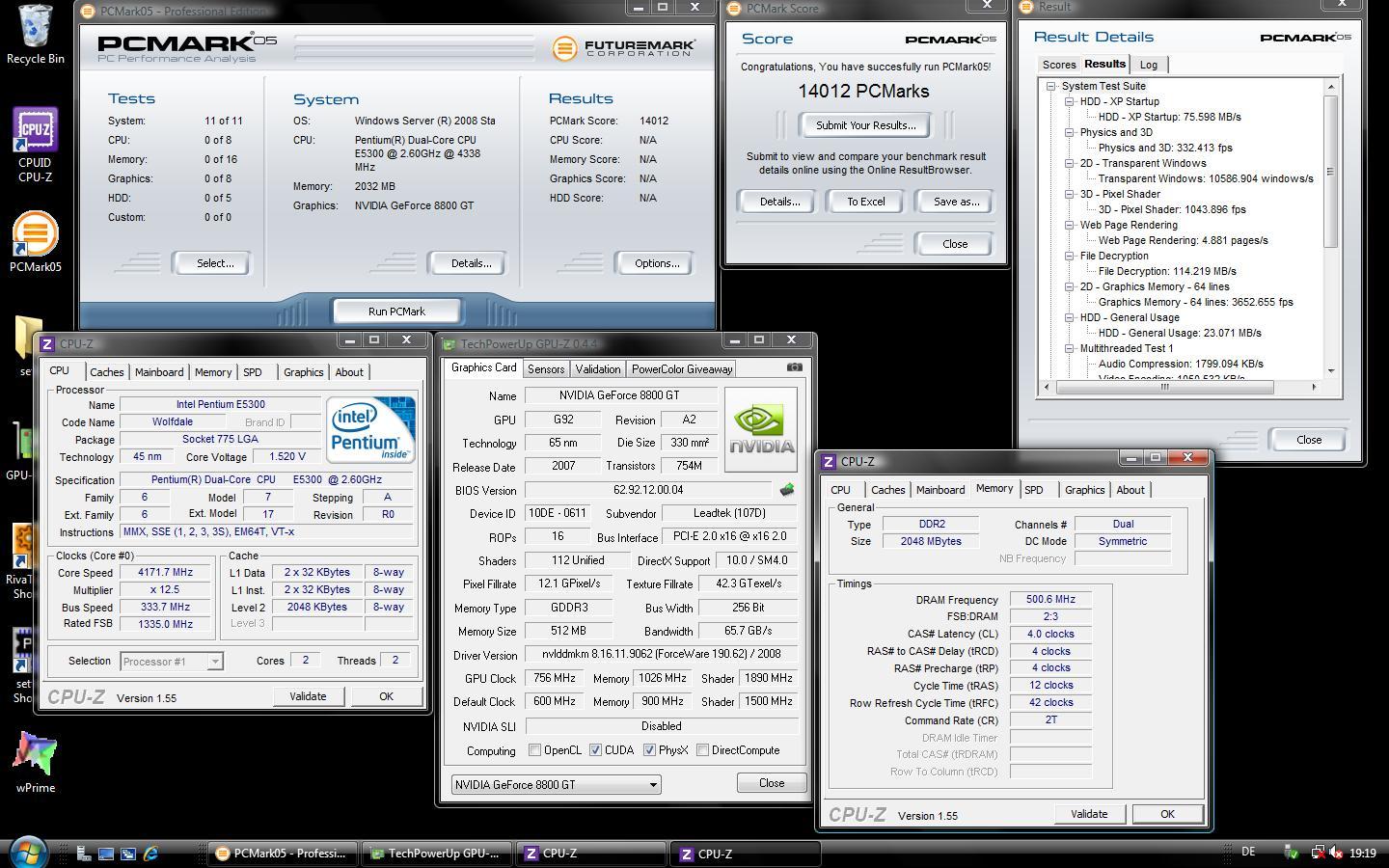Open PowerColor Giveaway tab in GPU-Z

click(682, 369)
